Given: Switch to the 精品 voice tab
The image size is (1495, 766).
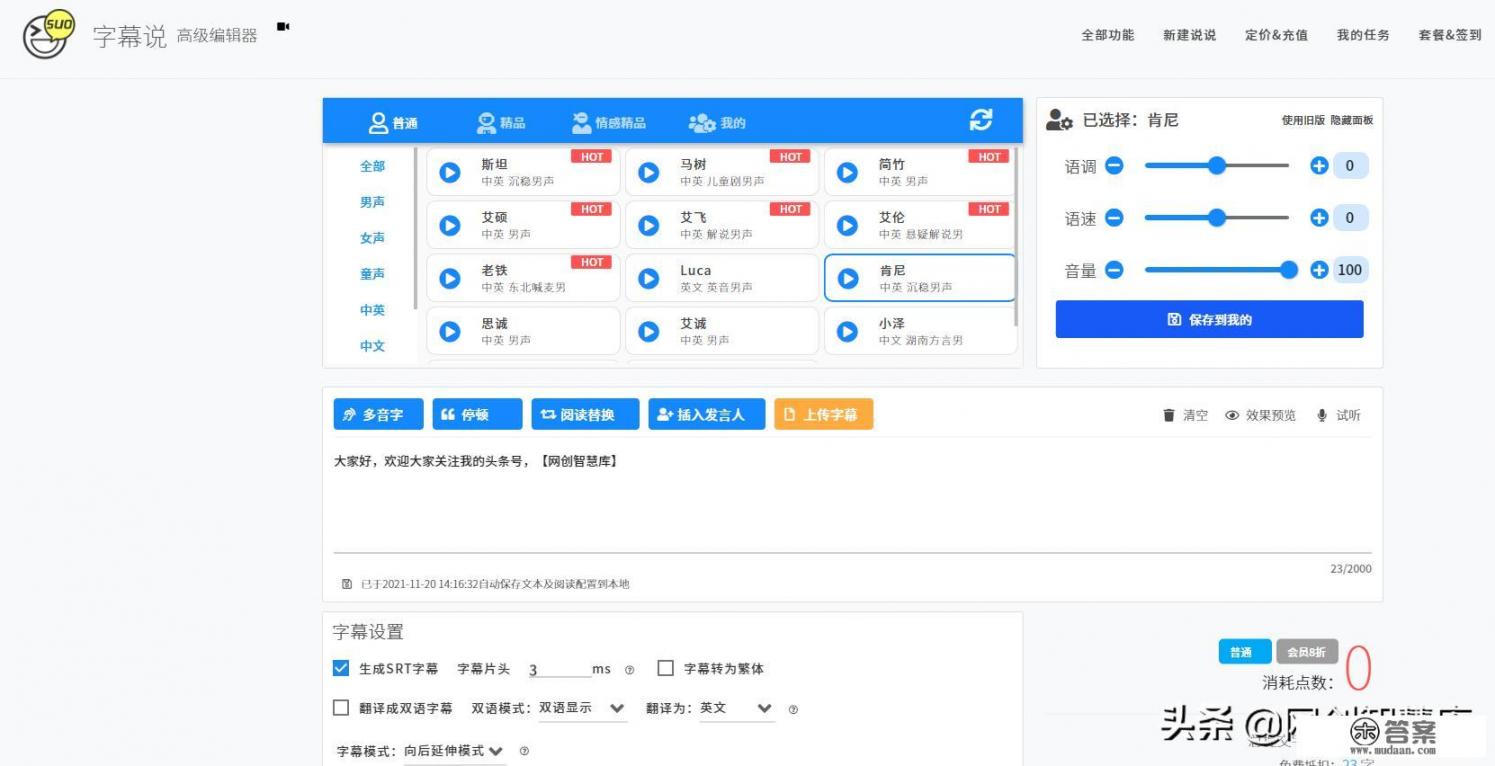Looking at the screenshot, I should click(501, 123).
